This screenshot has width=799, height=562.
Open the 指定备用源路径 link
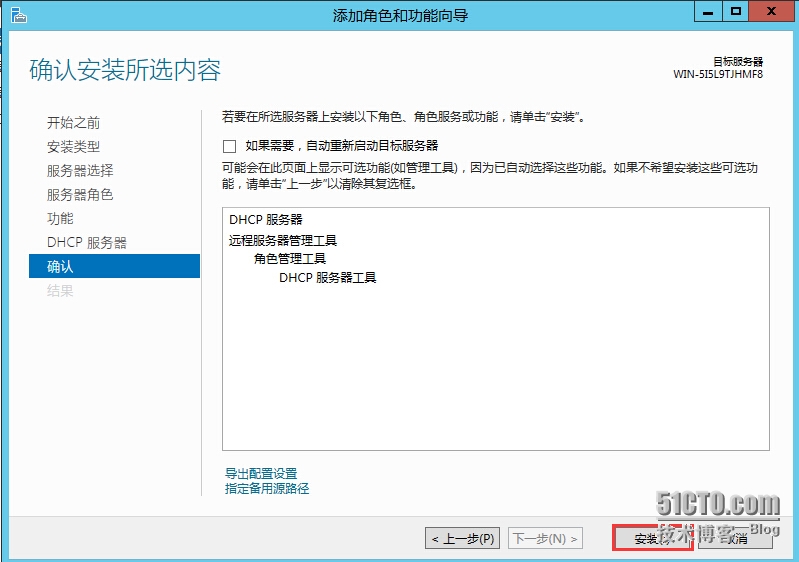[267, 489]
